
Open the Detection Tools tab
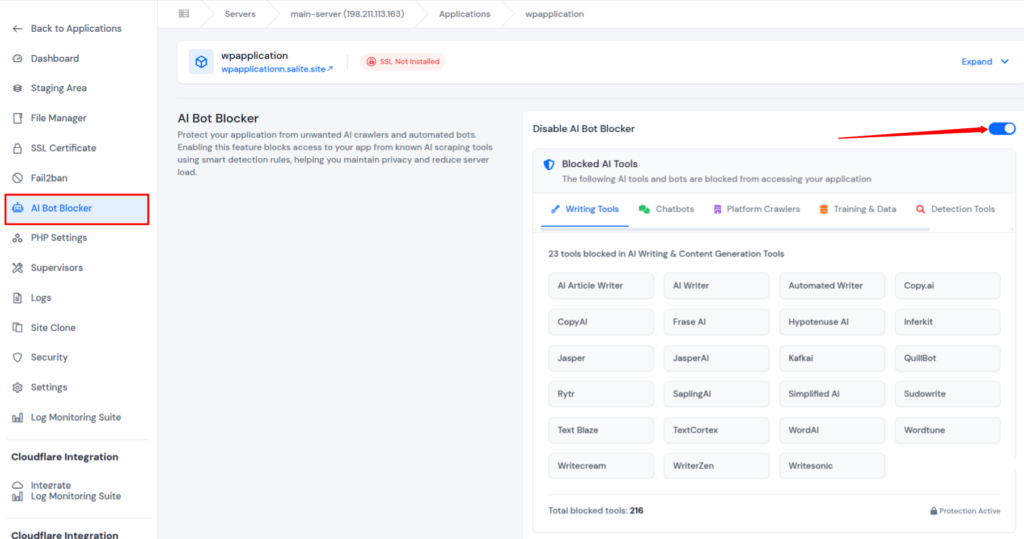pos(955,209)
